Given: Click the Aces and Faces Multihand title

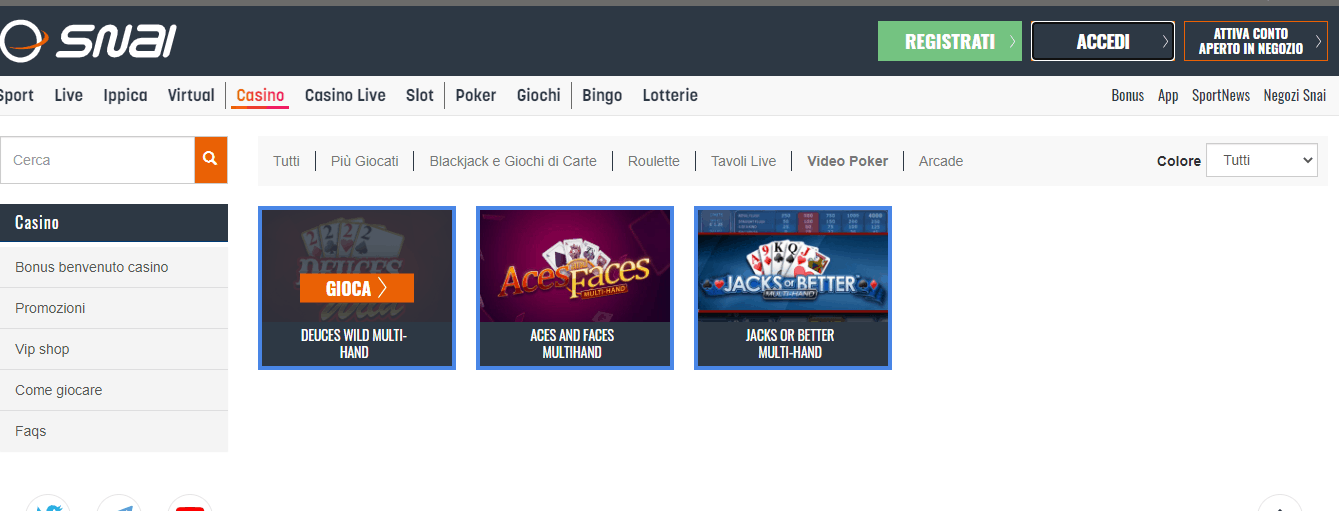Looking at the screenshot, I should pos(572,344).
